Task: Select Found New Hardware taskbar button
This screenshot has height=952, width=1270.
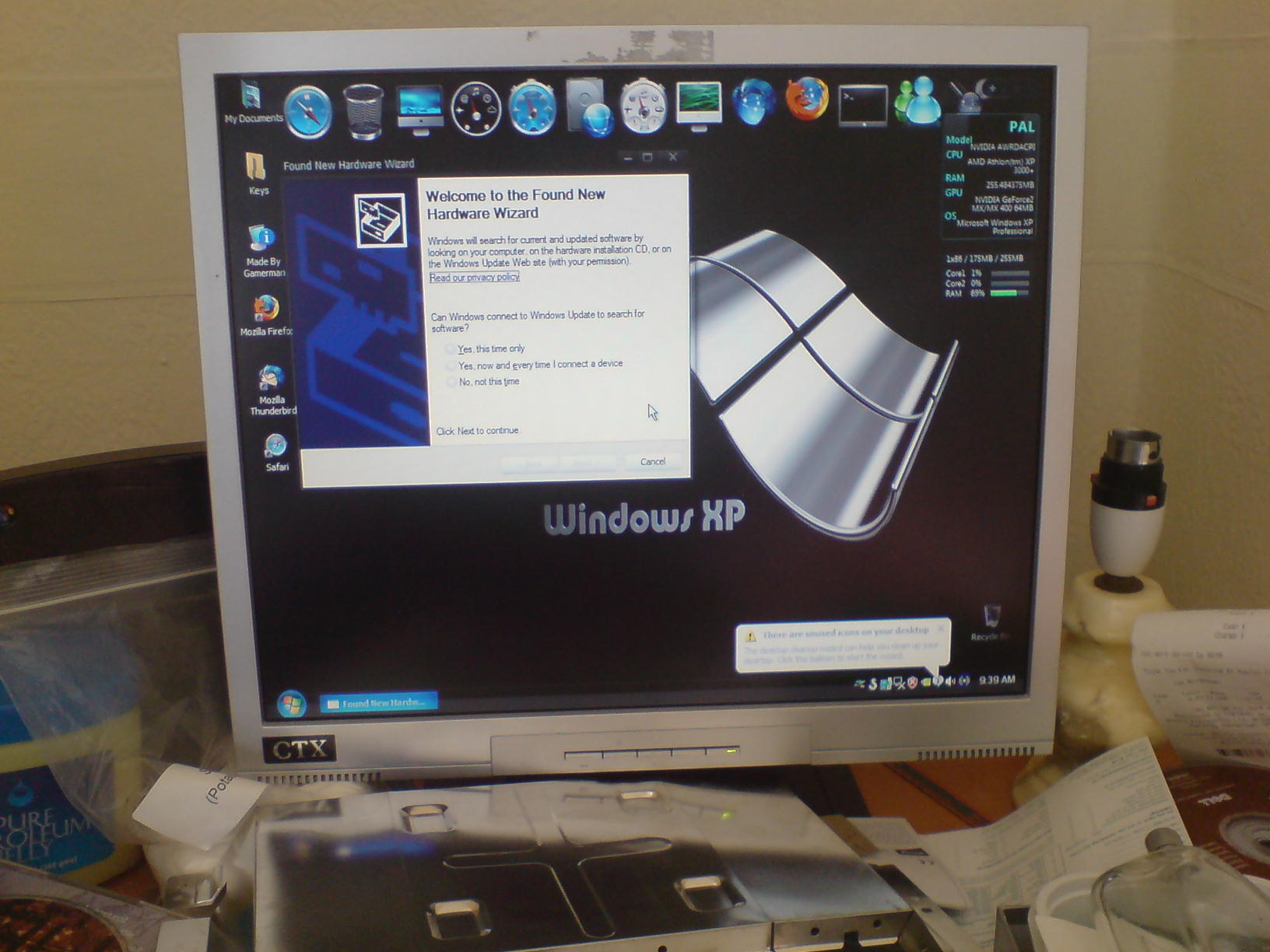Action: click(379, 703)
